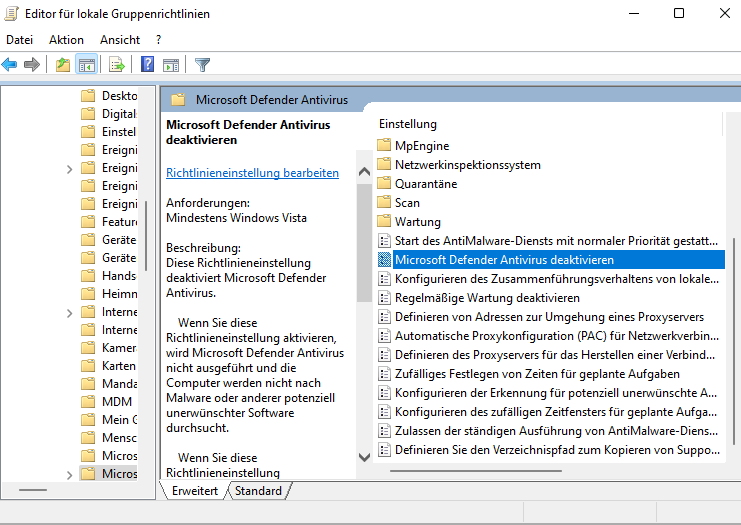Click the Heimnetz folder icon in tree
Image resolution: width=741 pixels, height=525 pixels.
[88, 294]
